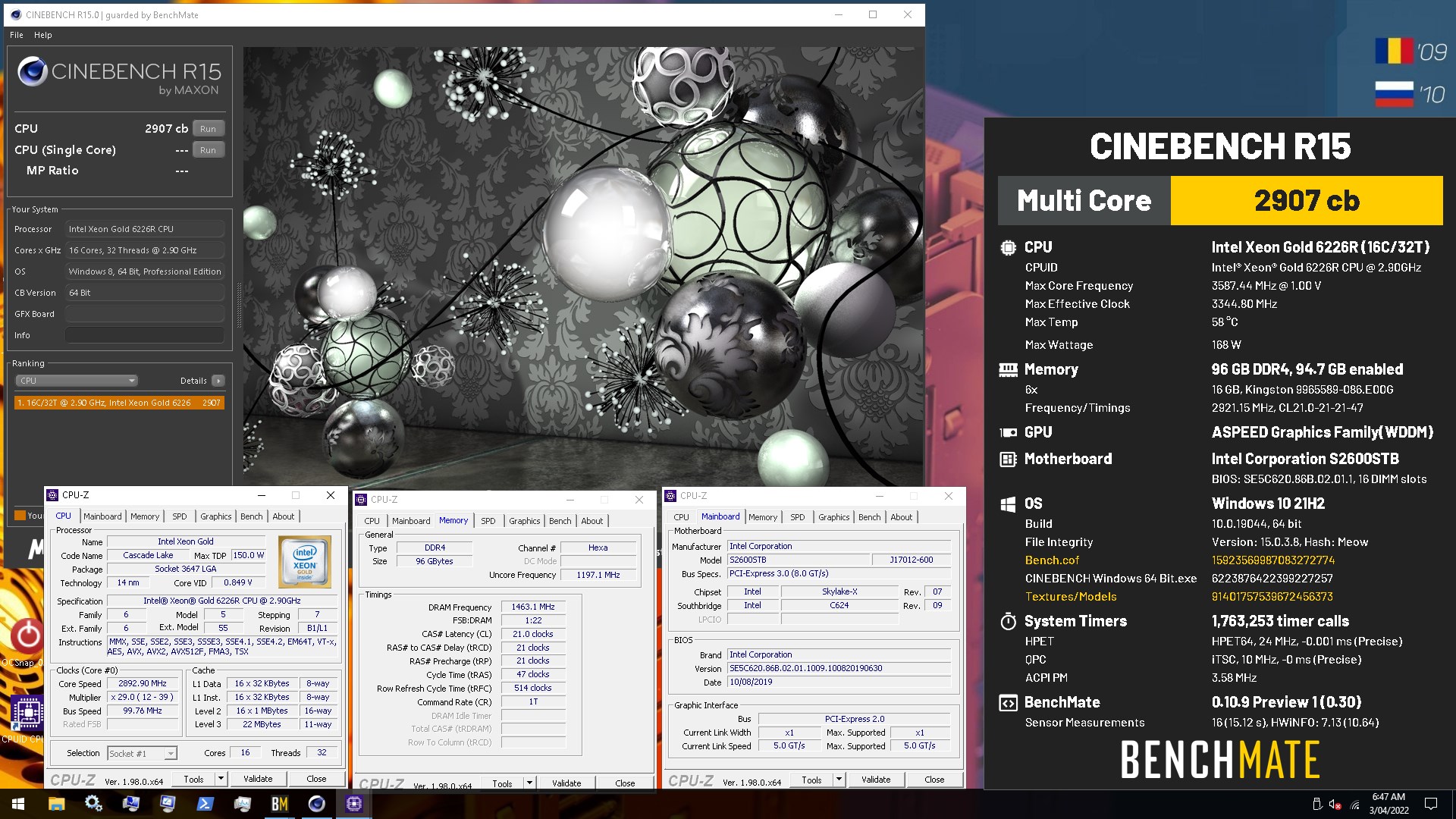Switch to CPU-Z via its purple chip taskbar icon
Screen dimensions: 1456x819
[353, 804]
